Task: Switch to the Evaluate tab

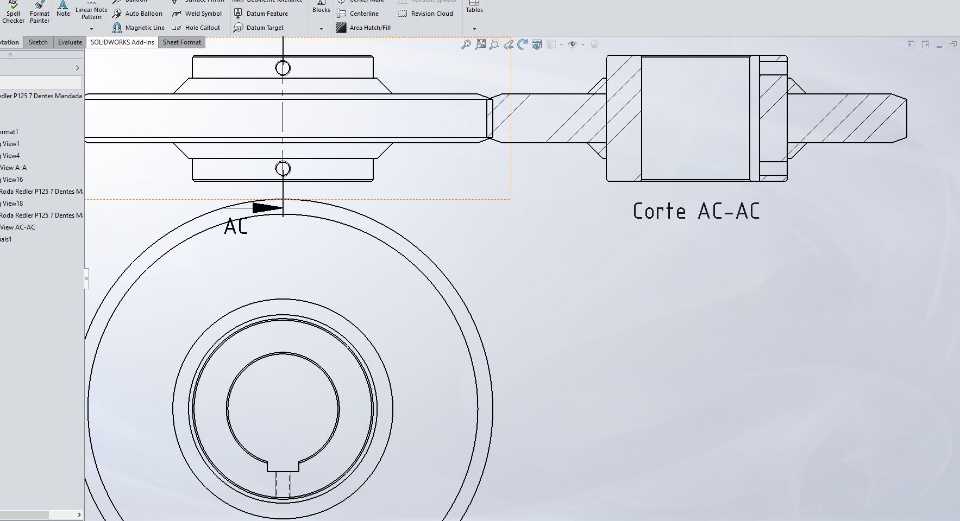Action: pos(70,42)
